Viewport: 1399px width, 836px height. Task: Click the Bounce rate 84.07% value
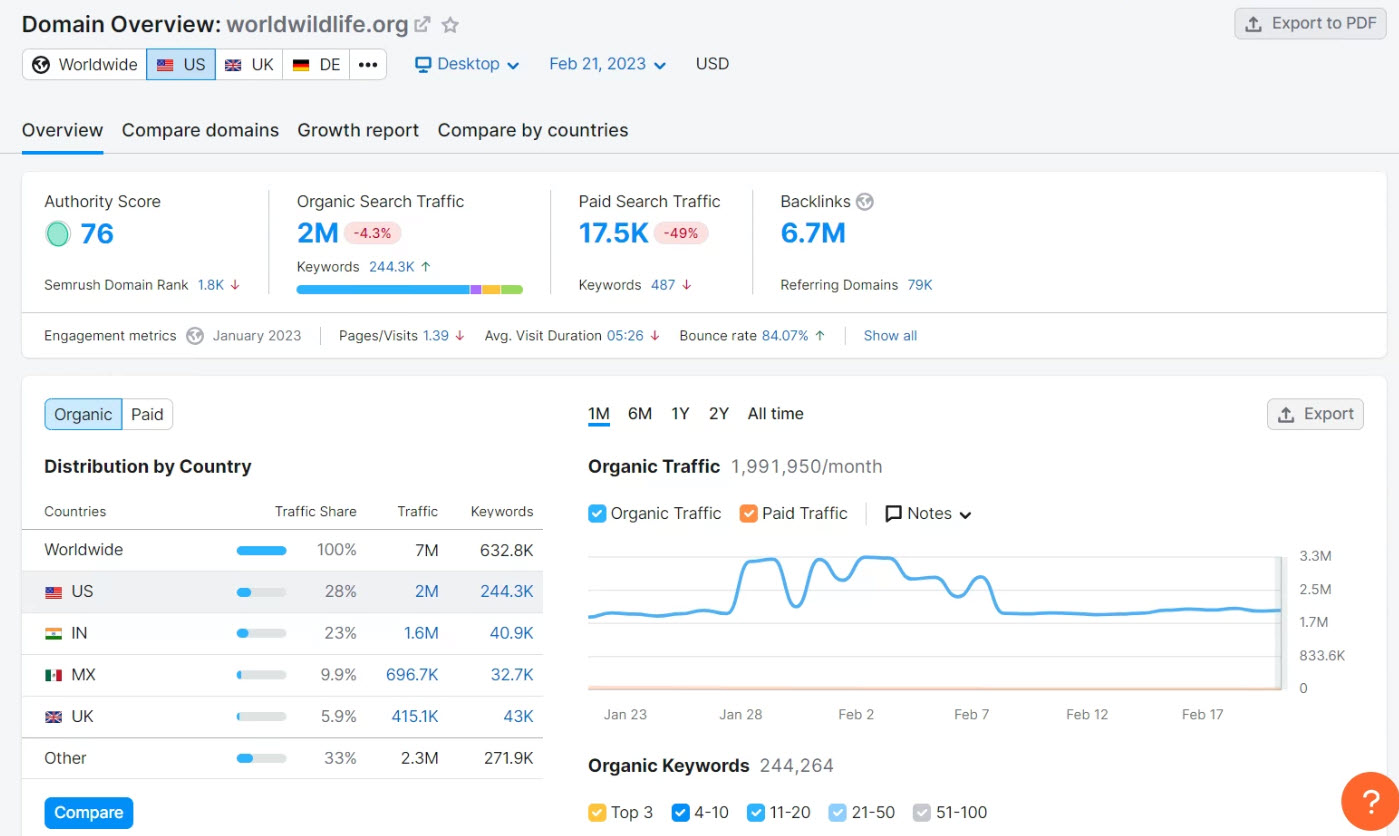(785, 336)
